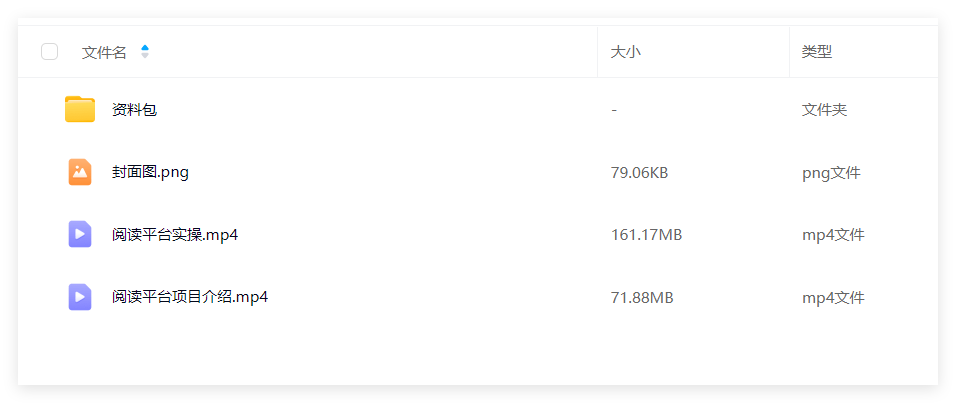Click the purple video icon for 阅读平台实操.mp4
Image resolution: width=956 pixels, height=403 pixels.
(x=80, y=234)
